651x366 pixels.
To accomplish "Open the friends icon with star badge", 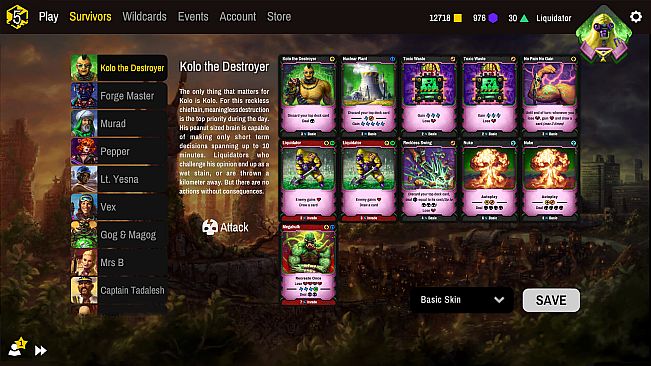I will (17, 347).
